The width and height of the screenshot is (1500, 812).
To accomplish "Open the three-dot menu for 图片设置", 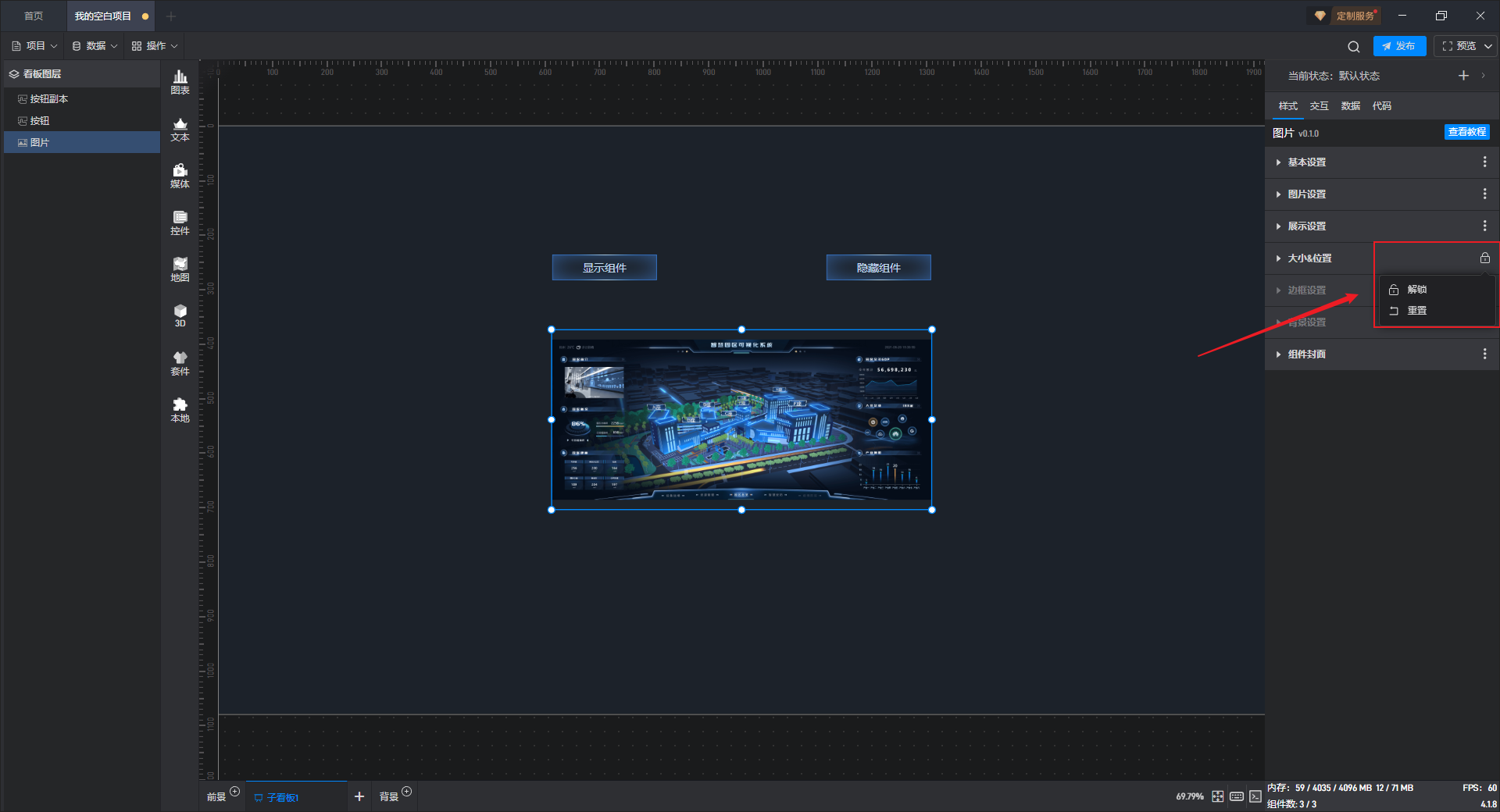I will pyautogui.click(x=1484, y=194).
